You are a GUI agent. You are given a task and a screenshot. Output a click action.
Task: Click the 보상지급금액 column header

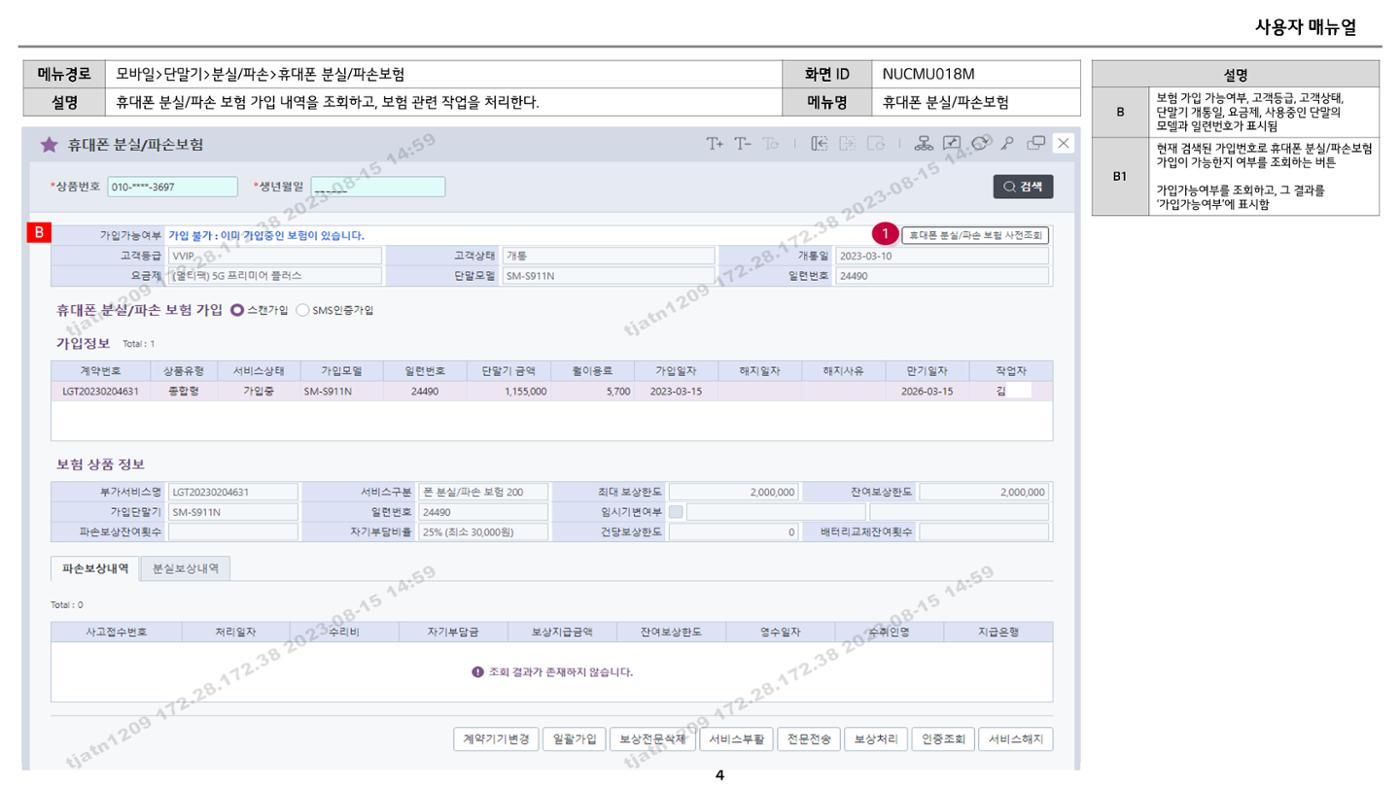[563, 631]
